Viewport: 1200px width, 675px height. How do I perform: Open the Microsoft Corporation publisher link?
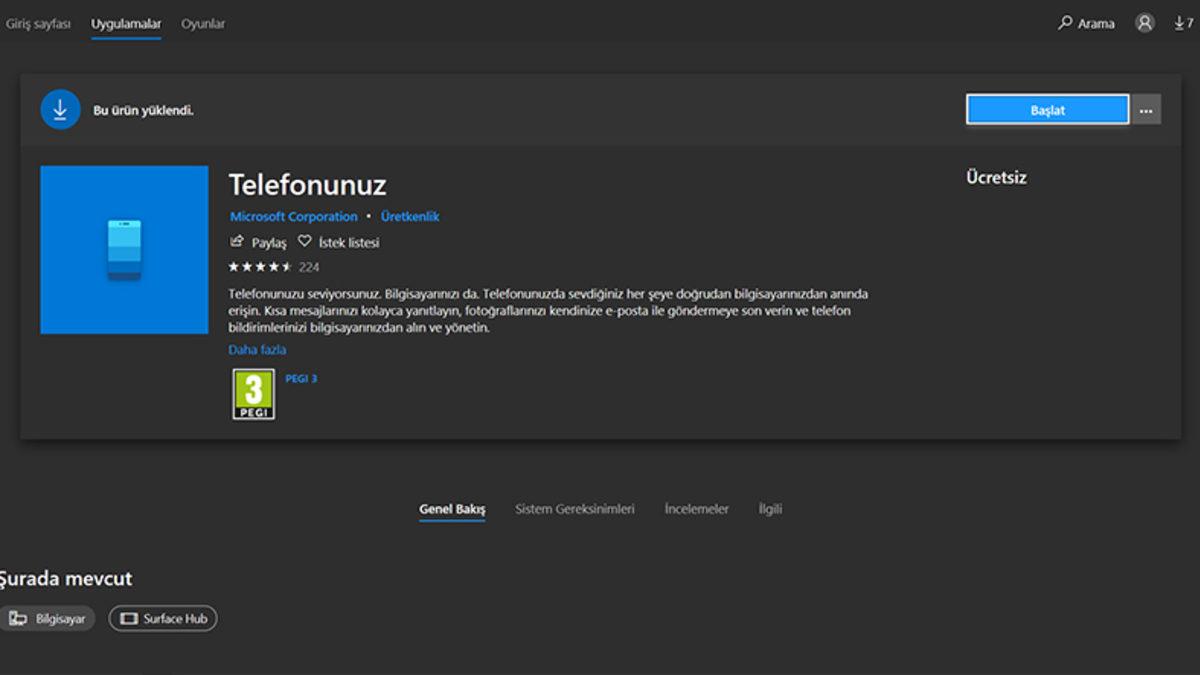point(292,216)
